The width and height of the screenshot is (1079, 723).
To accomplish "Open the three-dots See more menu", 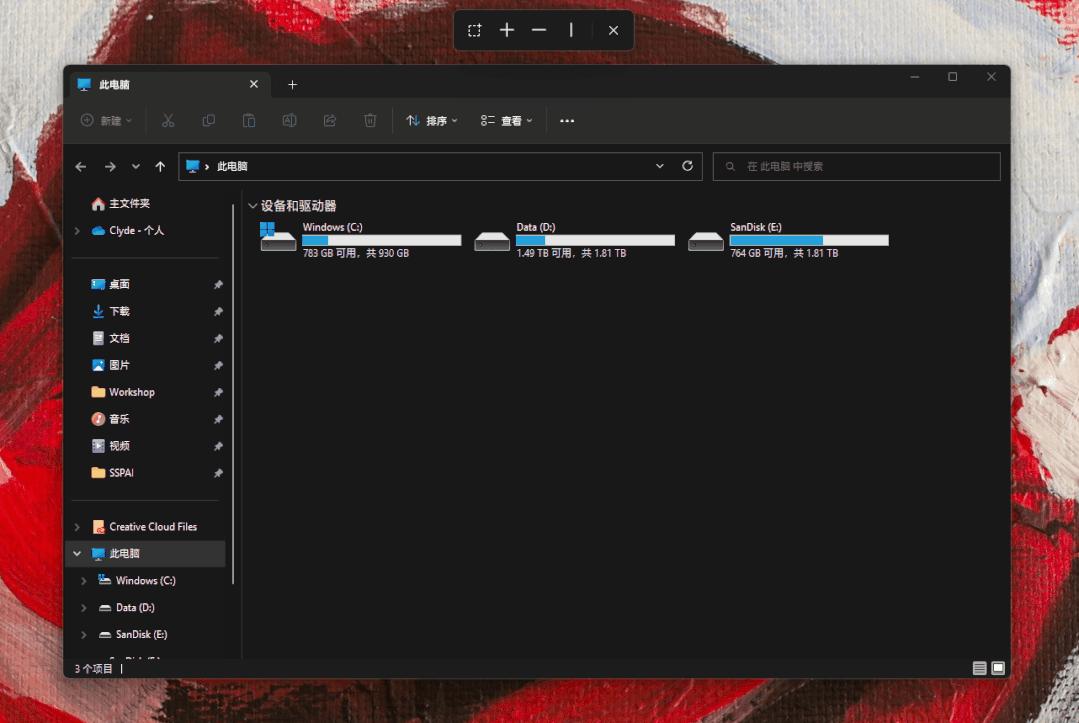I will pos(567,121).
